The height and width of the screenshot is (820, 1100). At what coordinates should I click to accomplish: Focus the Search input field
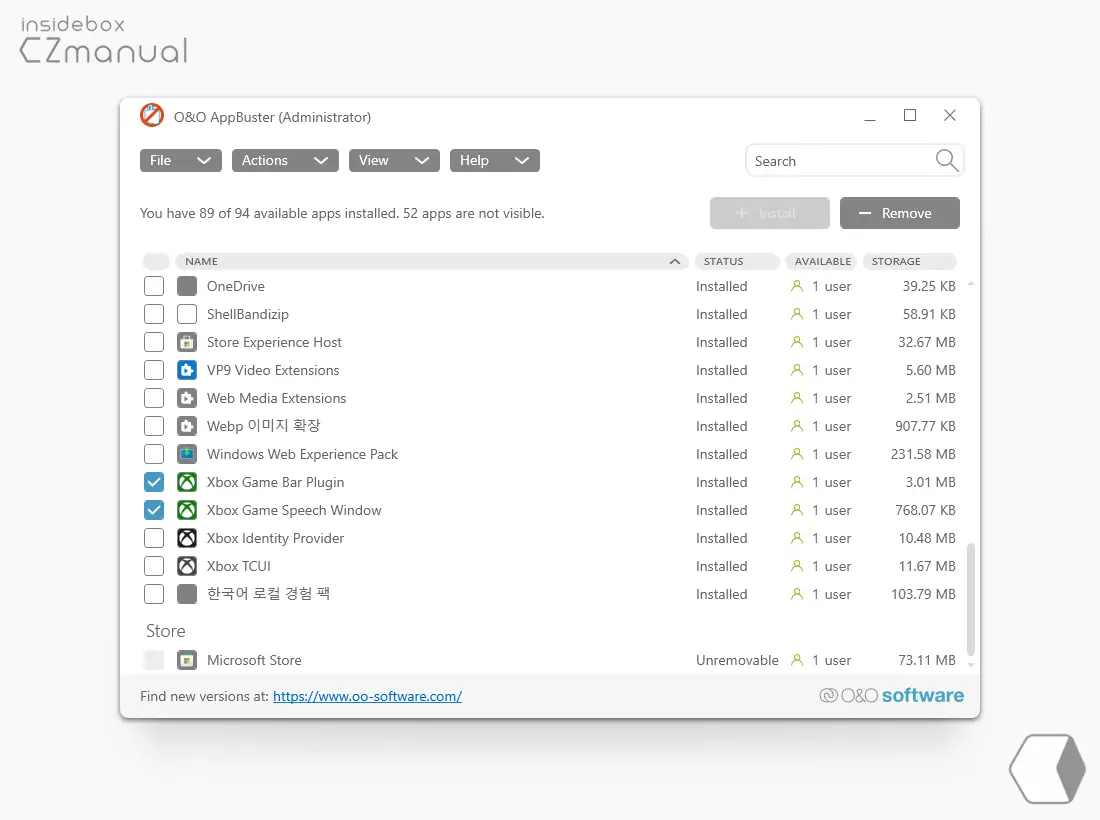coord(838,160)
